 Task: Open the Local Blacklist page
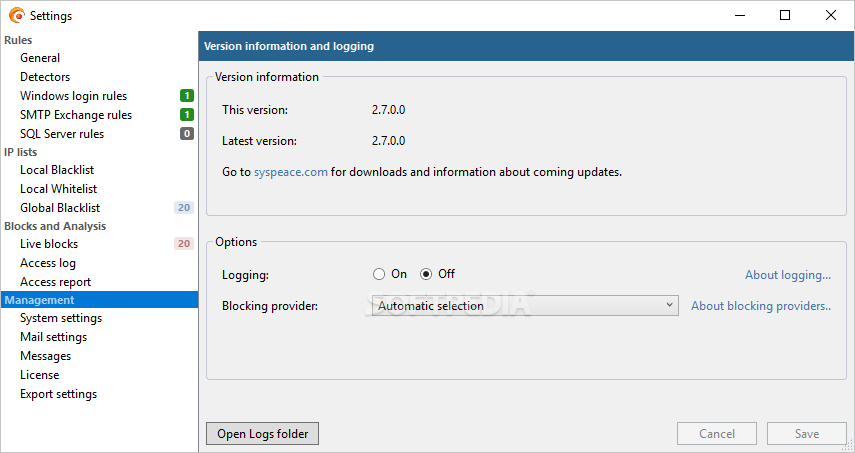[57, 170]
